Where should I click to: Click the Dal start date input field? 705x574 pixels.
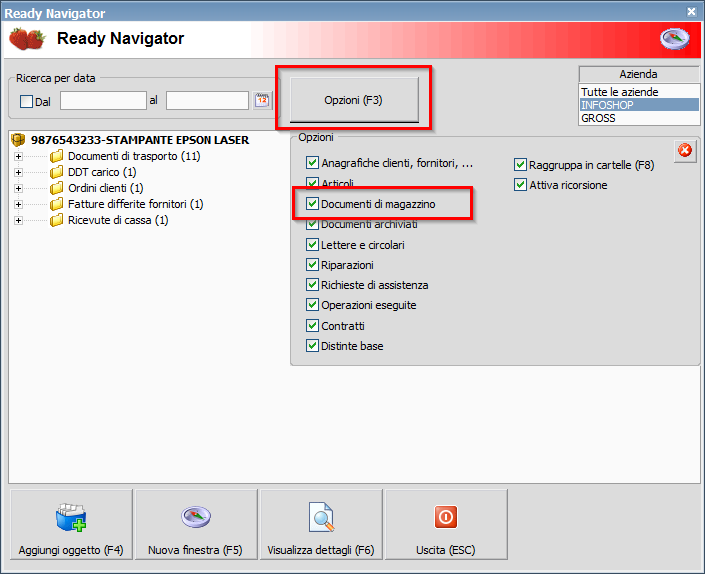coord(103,101)
